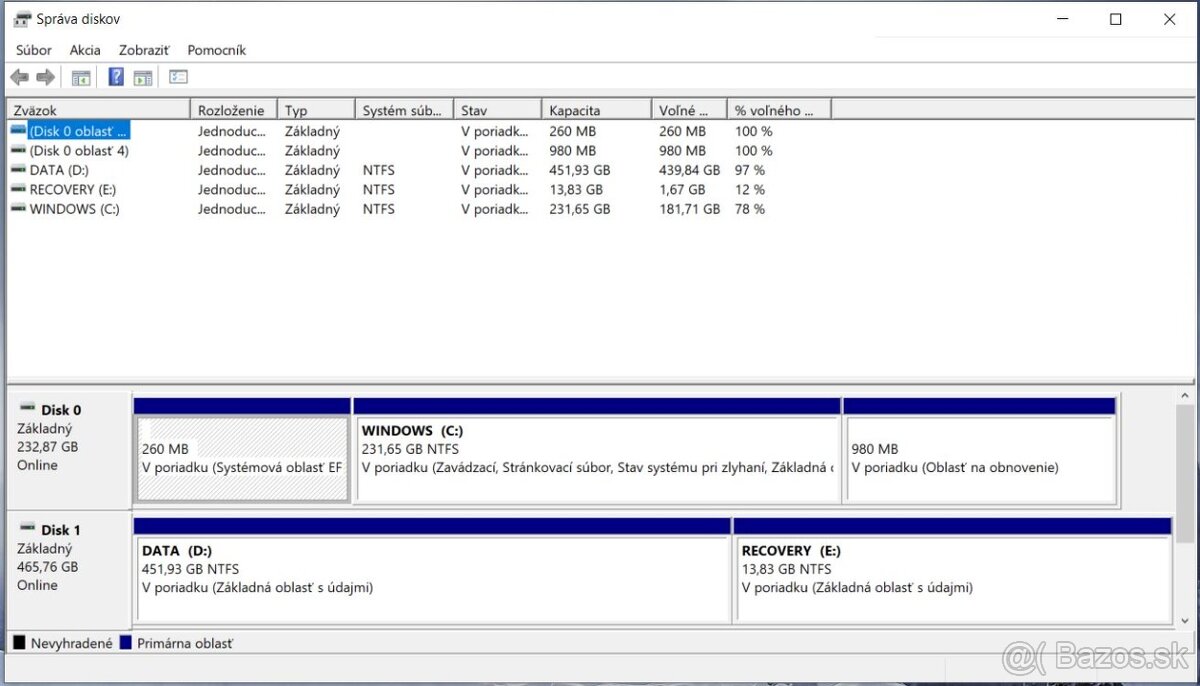
Task: Click the disk icon beside WINDOWS (C:)
Action: [x=19, y=209]
